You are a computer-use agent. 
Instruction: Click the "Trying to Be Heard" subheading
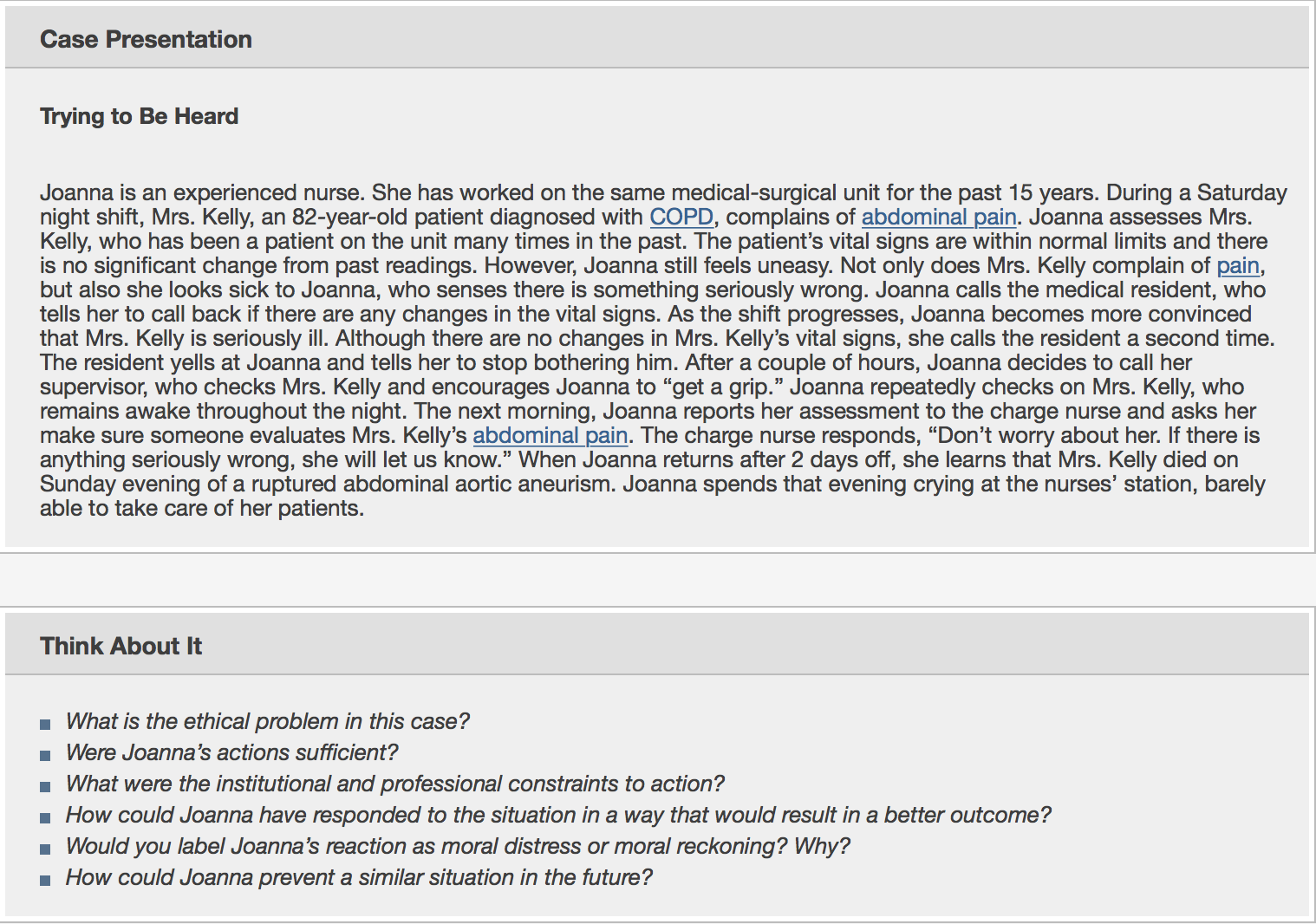pos(139,116)
